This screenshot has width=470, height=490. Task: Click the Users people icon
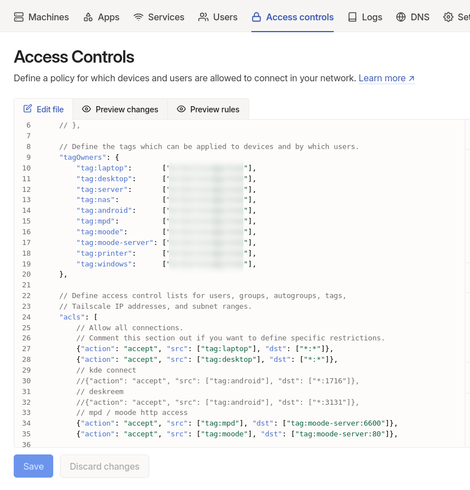pos(203,17)
